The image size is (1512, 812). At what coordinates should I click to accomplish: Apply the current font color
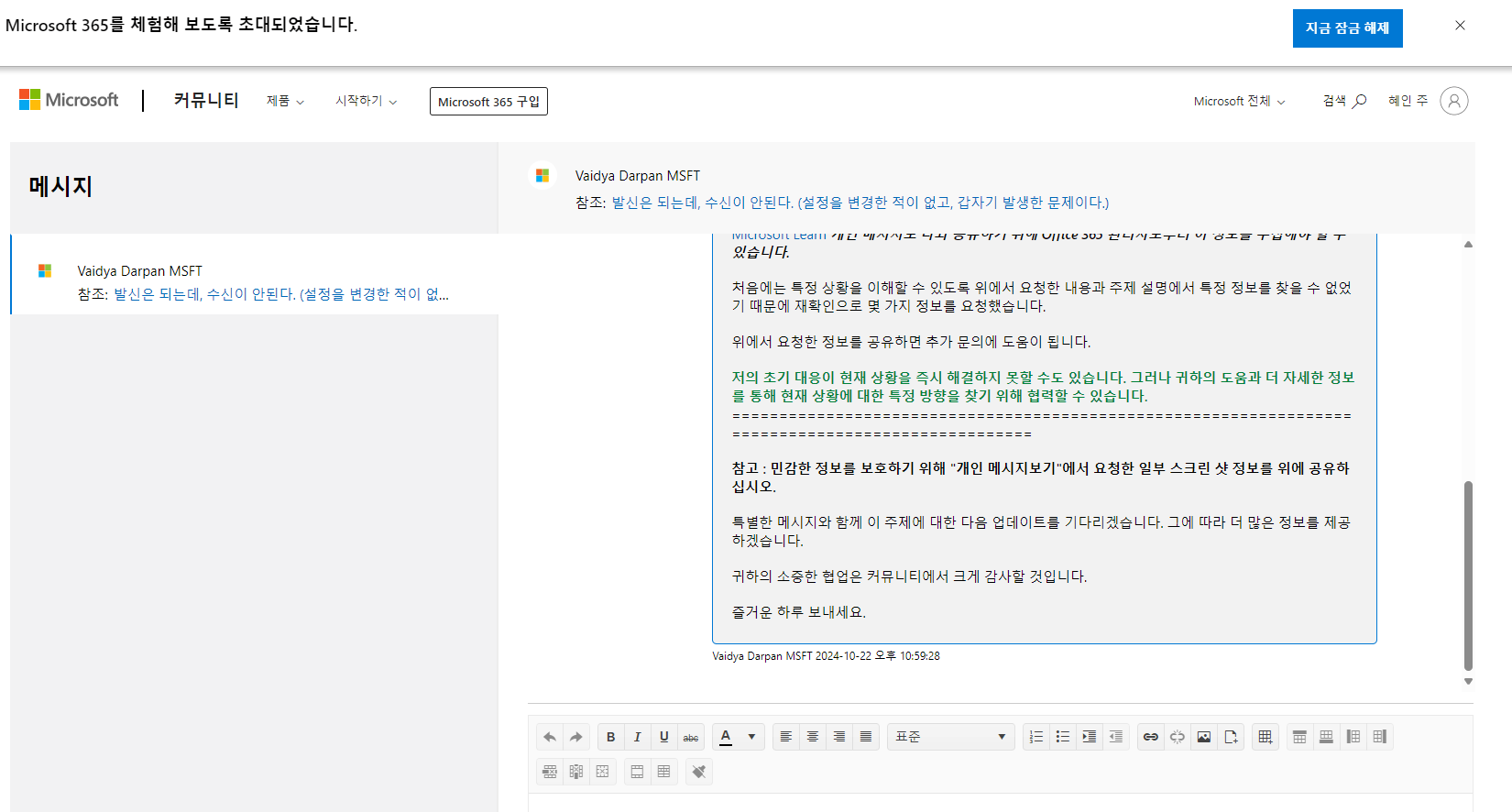point(726,737)
